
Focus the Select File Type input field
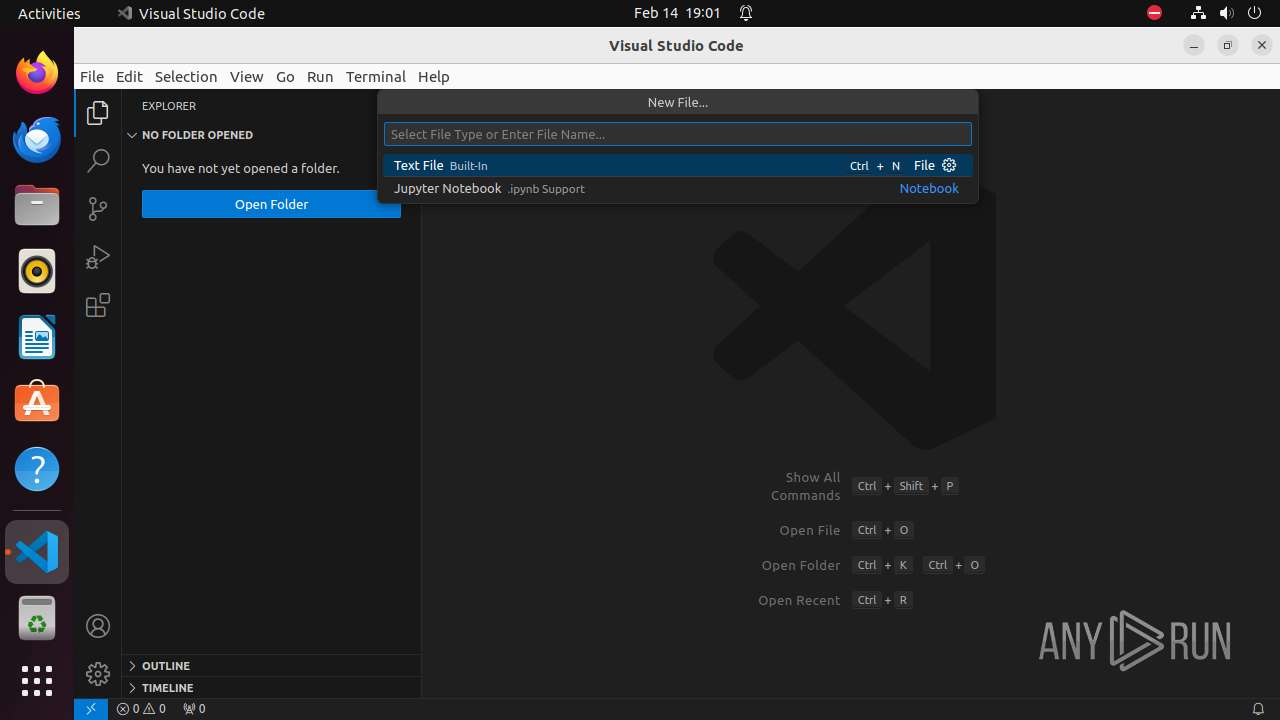pos(678,134)
